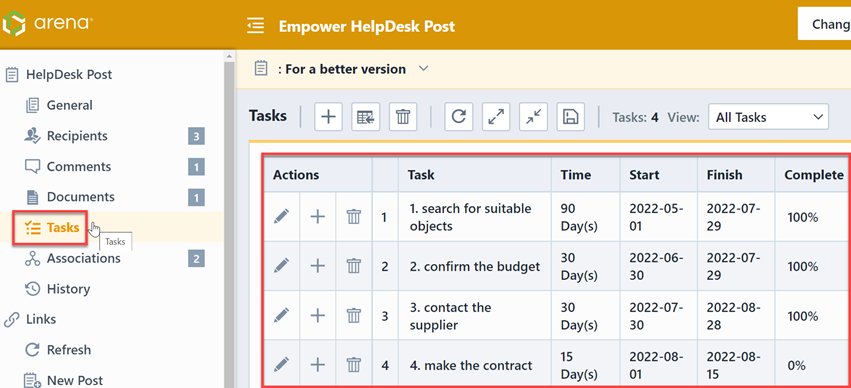Click the finish date 2022-08-28 cell
Screen dimensions: 851x388
point(736,316)
